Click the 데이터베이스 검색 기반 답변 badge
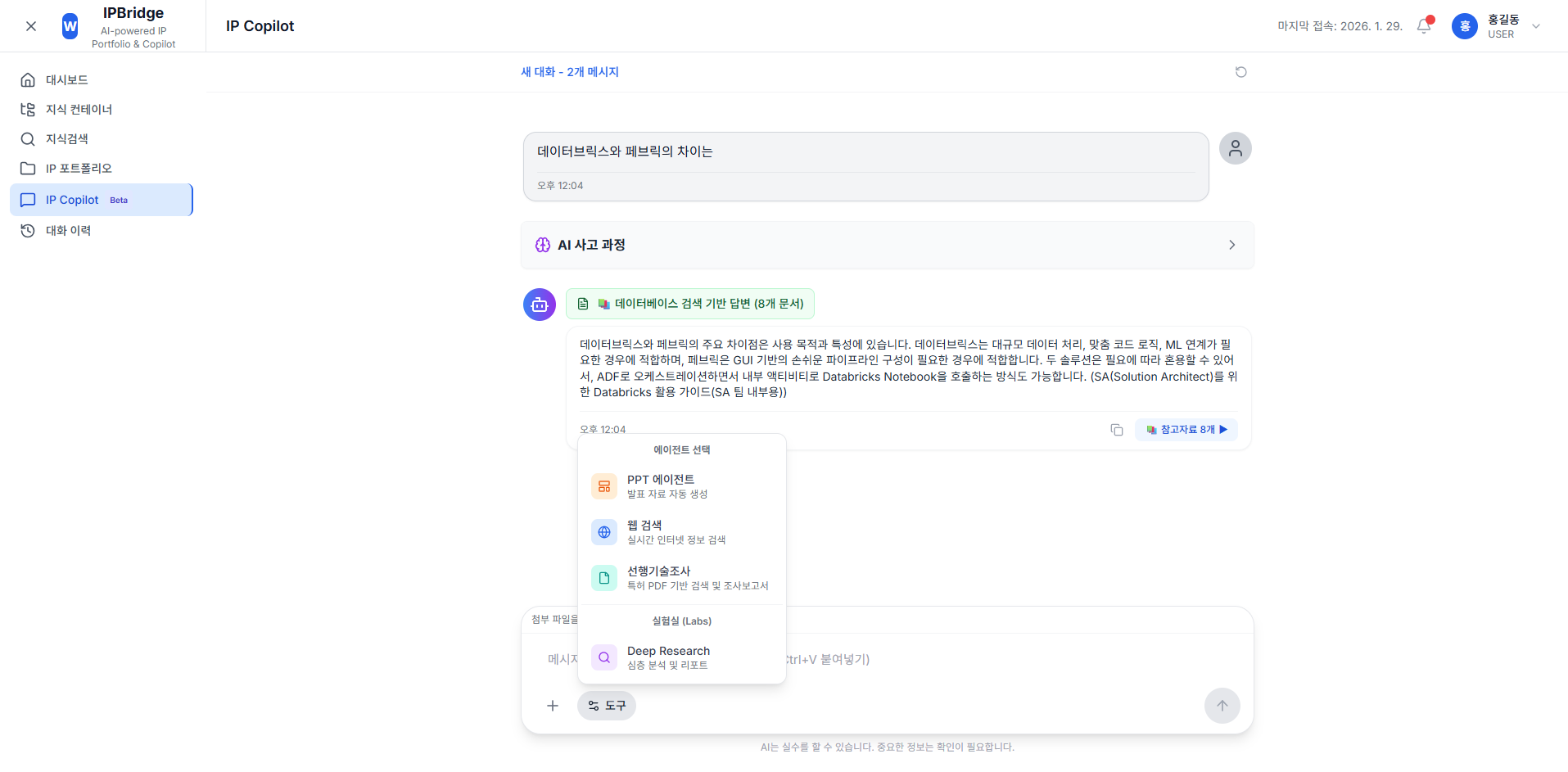 coord(690,304)
